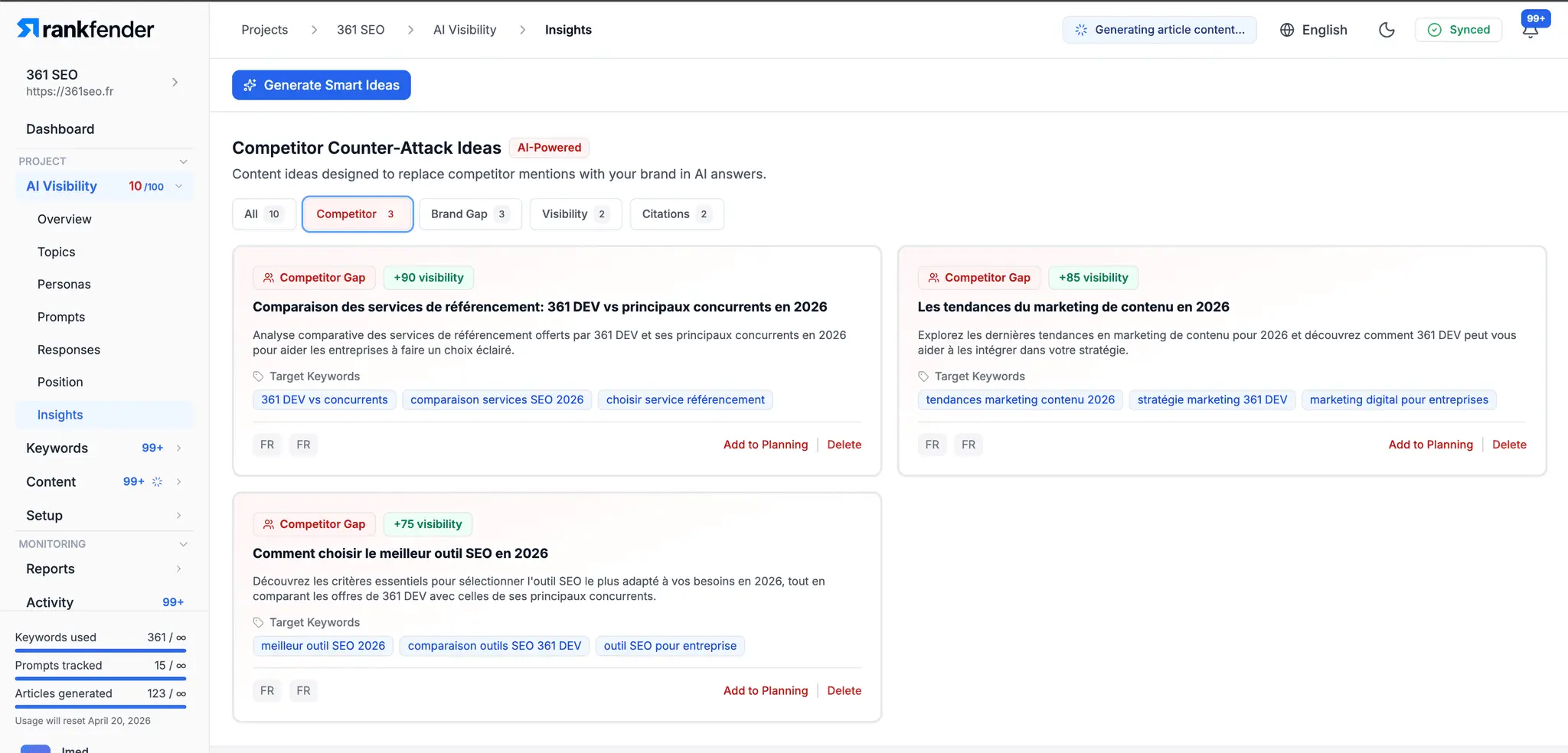Click the +85 visibility badge
The width and height of the screenshot is (1568, 753).
tap(1093, 278)
